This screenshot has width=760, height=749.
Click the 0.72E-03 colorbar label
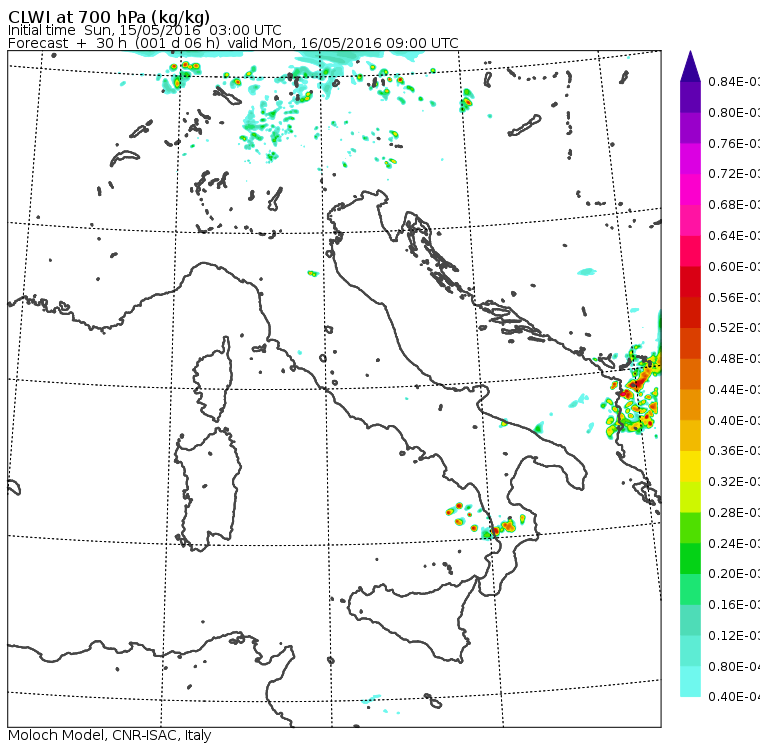[733, 174]
